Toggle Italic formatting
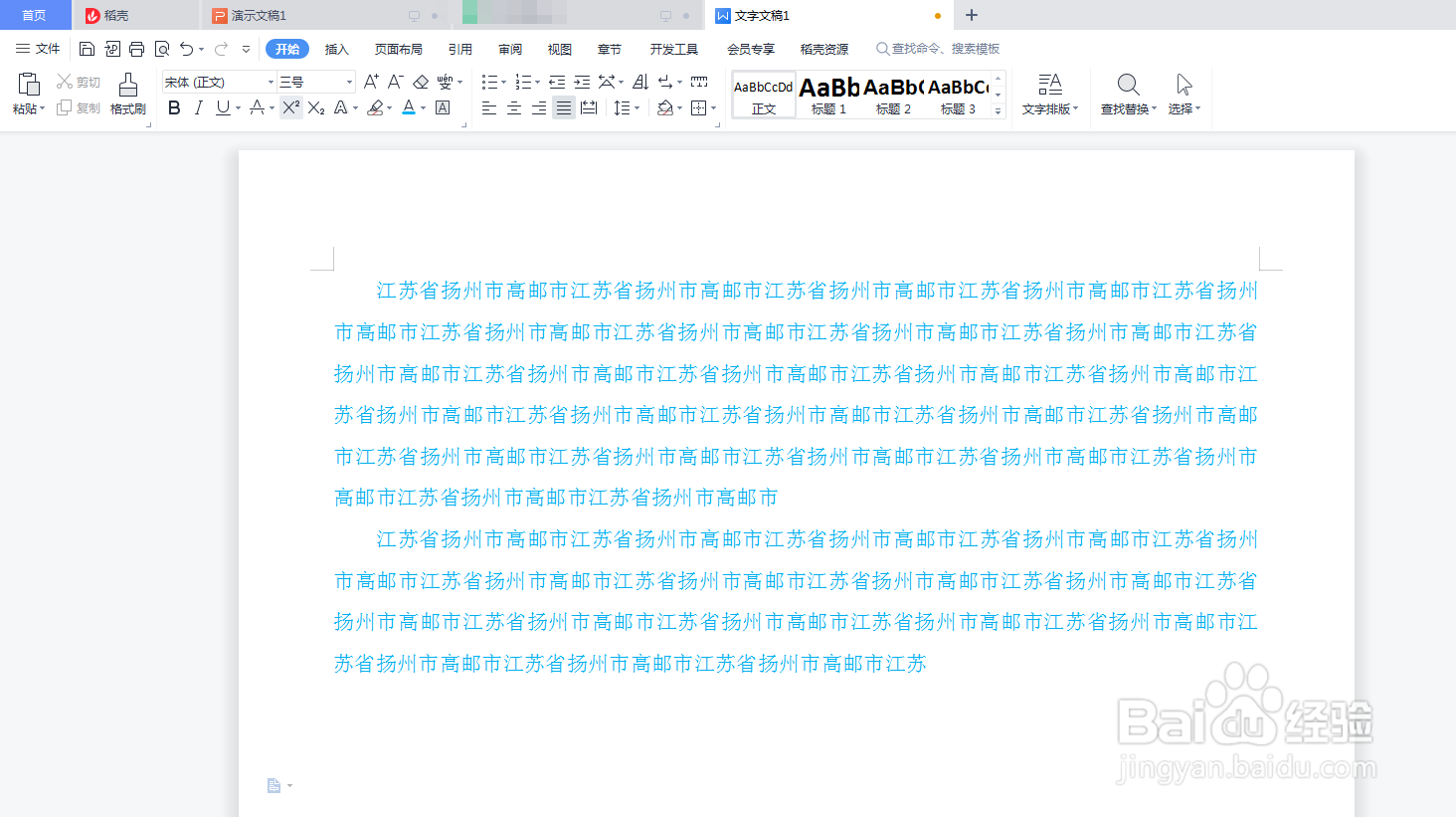Viewport: 1456px width, 817px height. coord(198,107)
